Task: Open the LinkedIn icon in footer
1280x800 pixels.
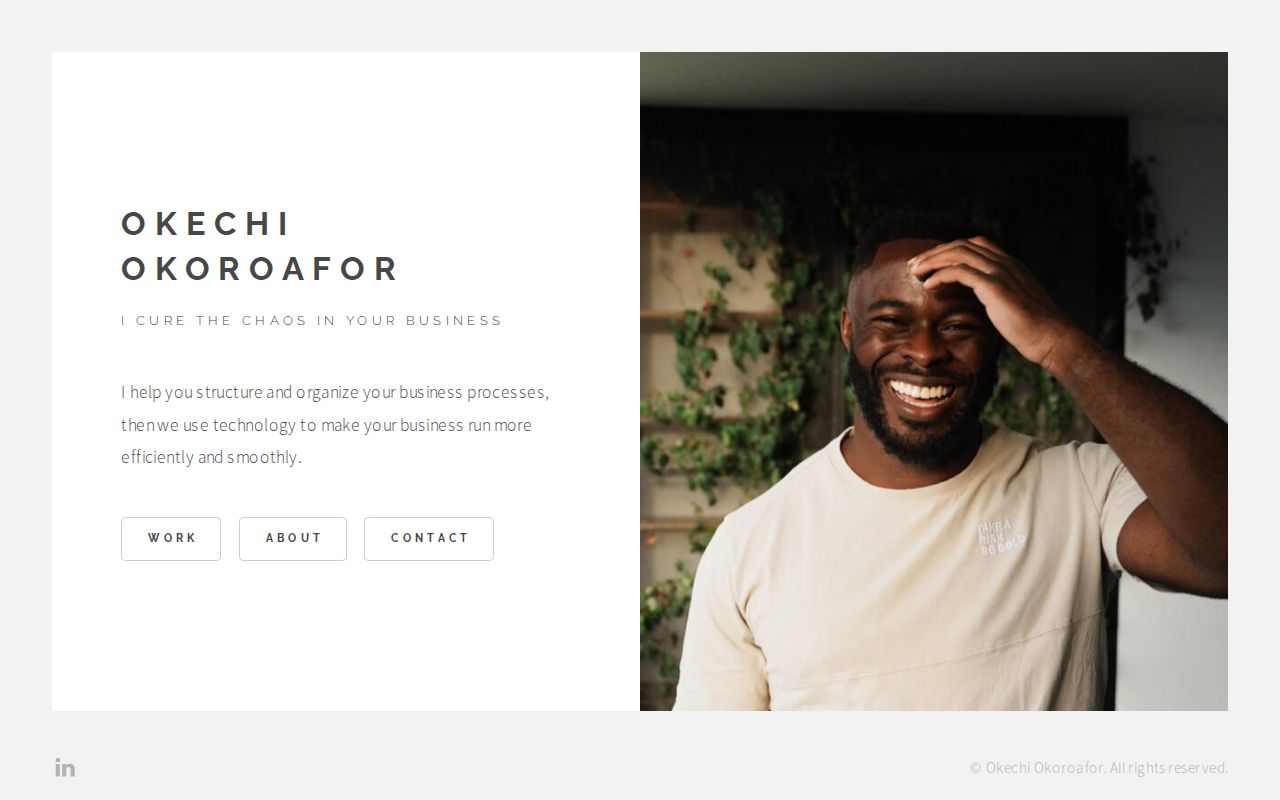Action: coord(65,768)
